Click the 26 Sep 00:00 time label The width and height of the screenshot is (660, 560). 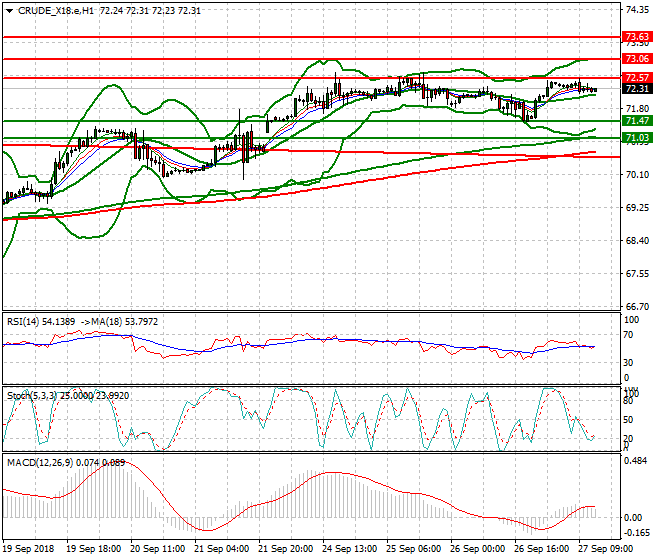pyautogui.click(x=477, y=549)
